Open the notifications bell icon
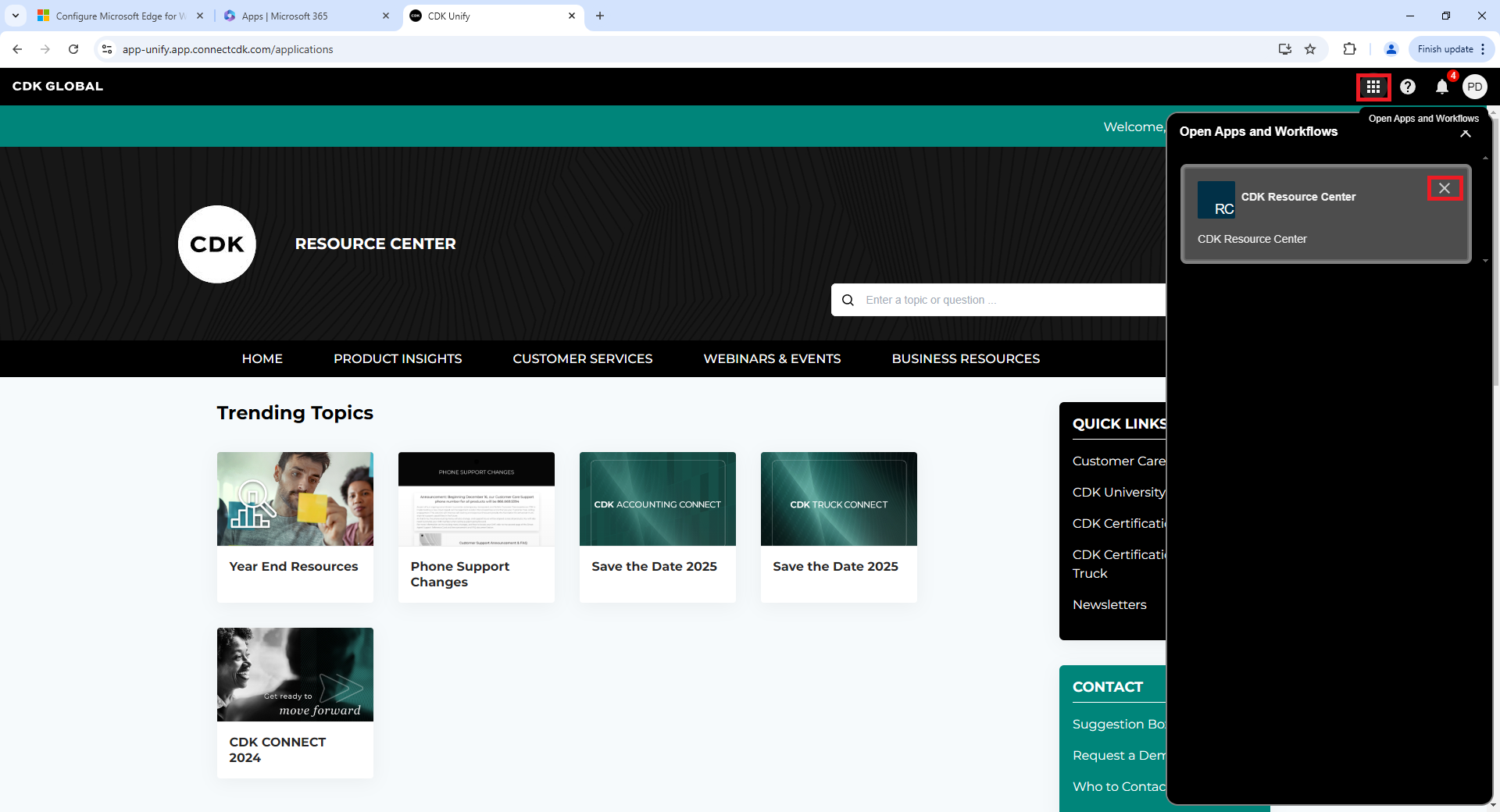 (1441, 87)
